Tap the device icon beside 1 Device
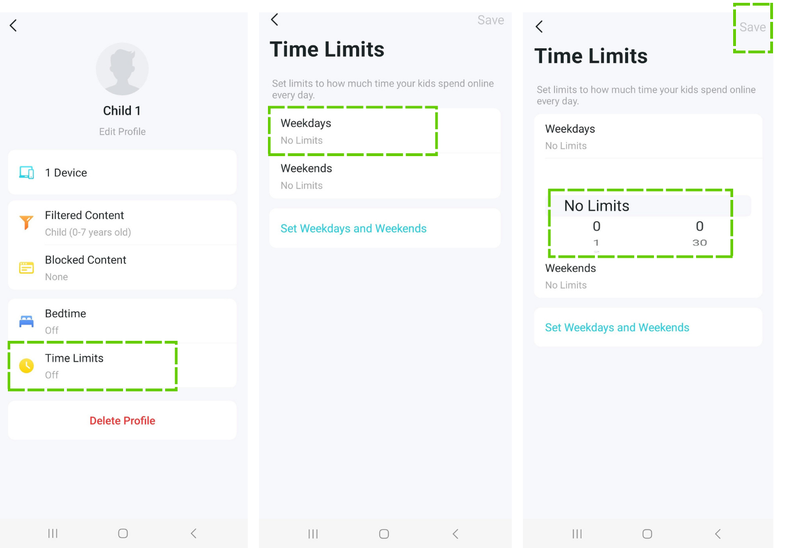The height and width of the screenshot is (548, 800). [x=27, y=173]
